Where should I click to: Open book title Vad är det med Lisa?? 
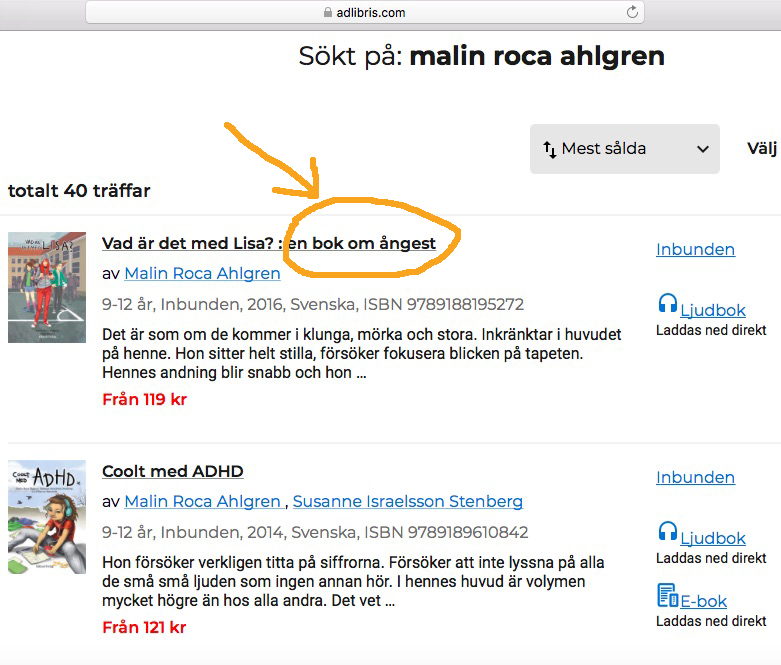click(269, 244)
